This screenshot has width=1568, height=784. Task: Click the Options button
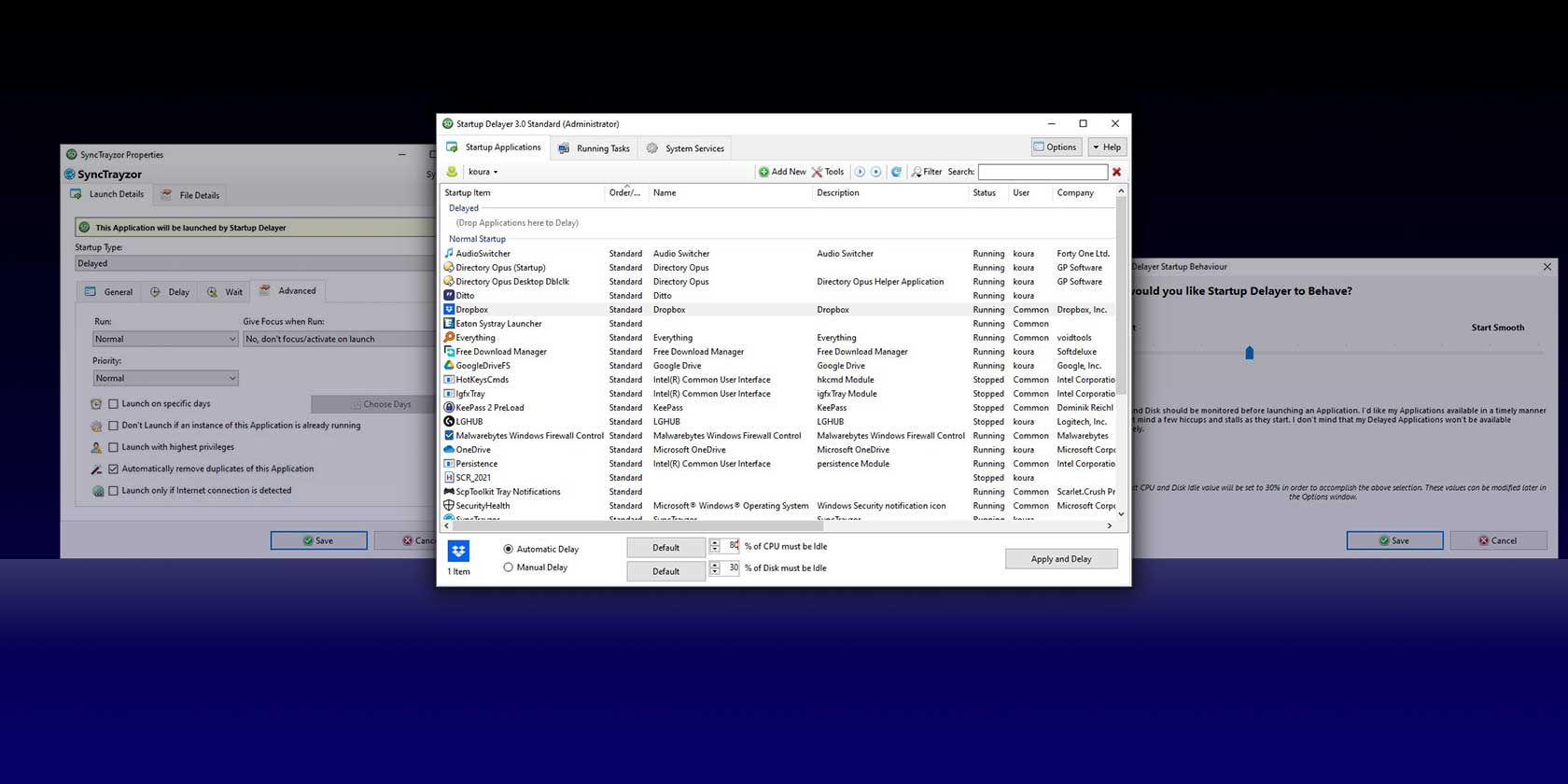1055,147
